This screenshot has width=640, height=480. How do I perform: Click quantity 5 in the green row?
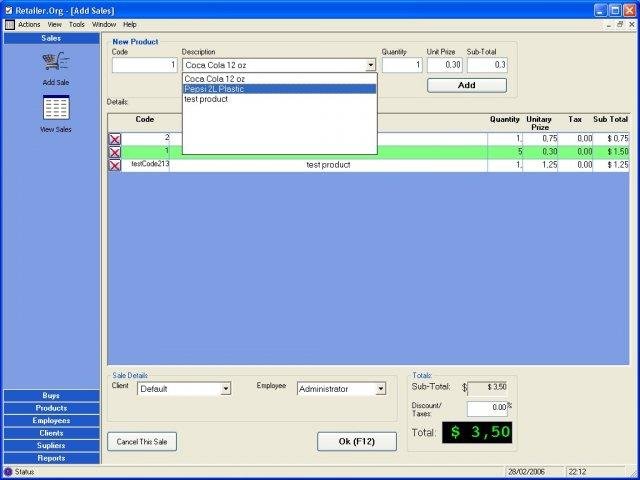click(x=505, y=152)
